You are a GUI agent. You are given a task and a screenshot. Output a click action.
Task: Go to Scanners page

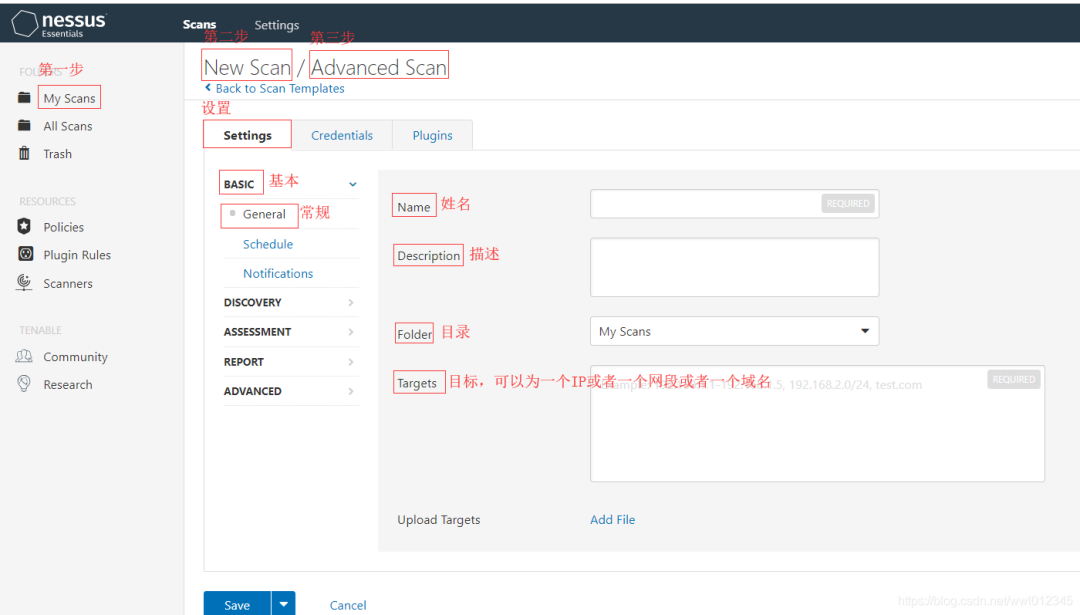click(x=68, y=283)
